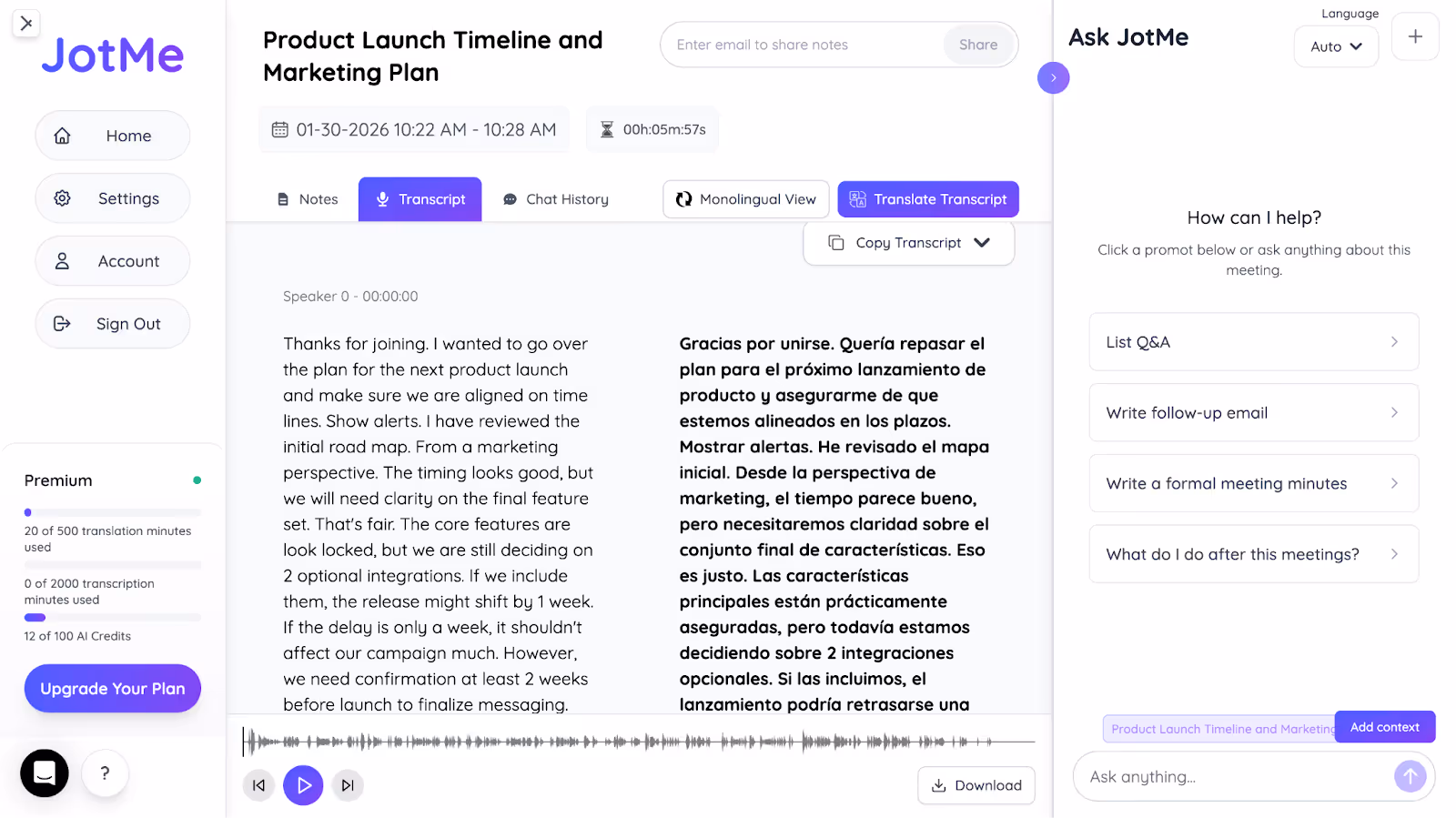
Task: Click the Home house icon
Action: click(x=62, y=136)
